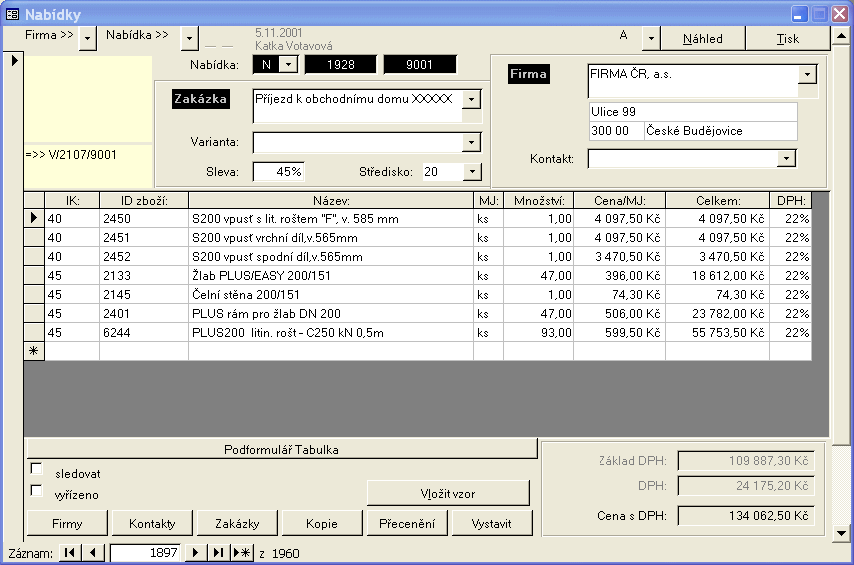Select row of item 2450 via record selector
This screenshot has height=565, width=854.
pyautogui.click(x=33, y=218)
